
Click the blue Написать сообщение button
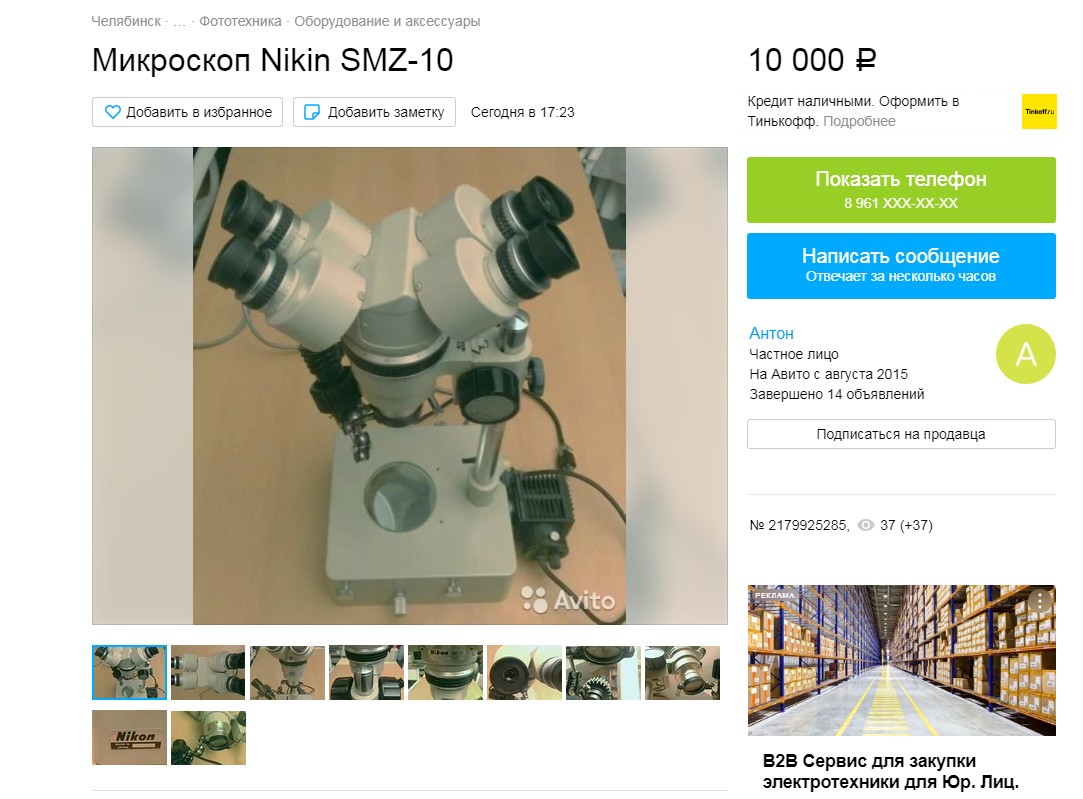click(x=901, y=266)
